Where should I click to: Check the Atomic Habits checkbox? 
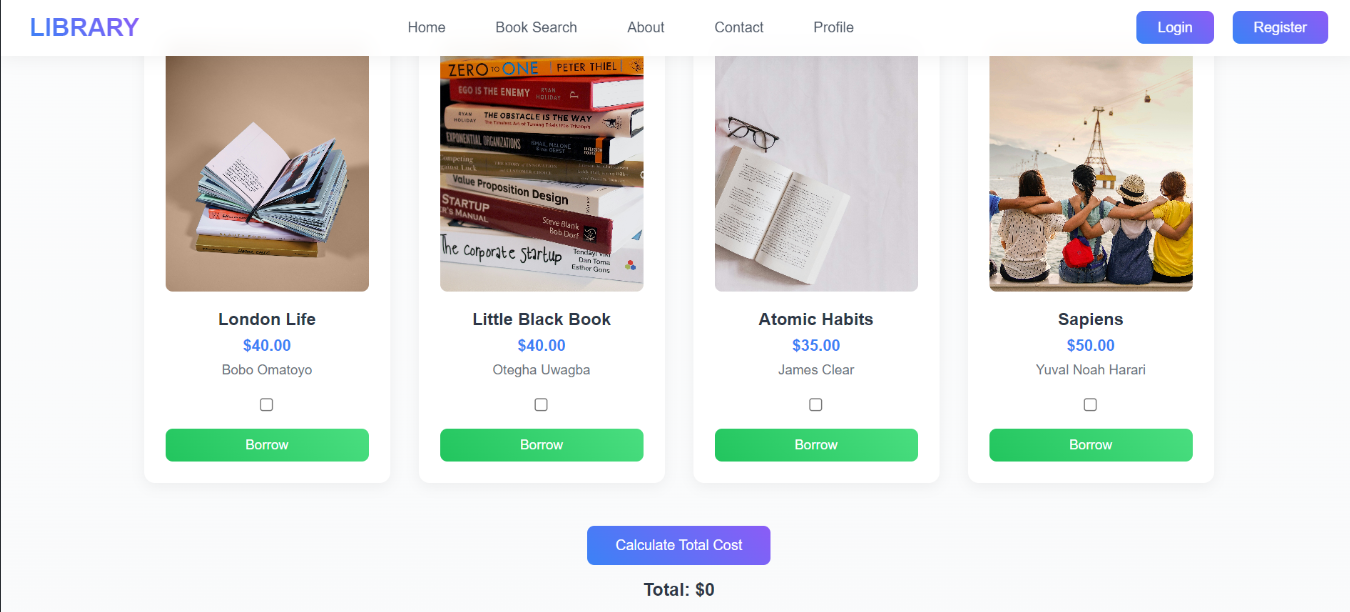tap(816, 404)
